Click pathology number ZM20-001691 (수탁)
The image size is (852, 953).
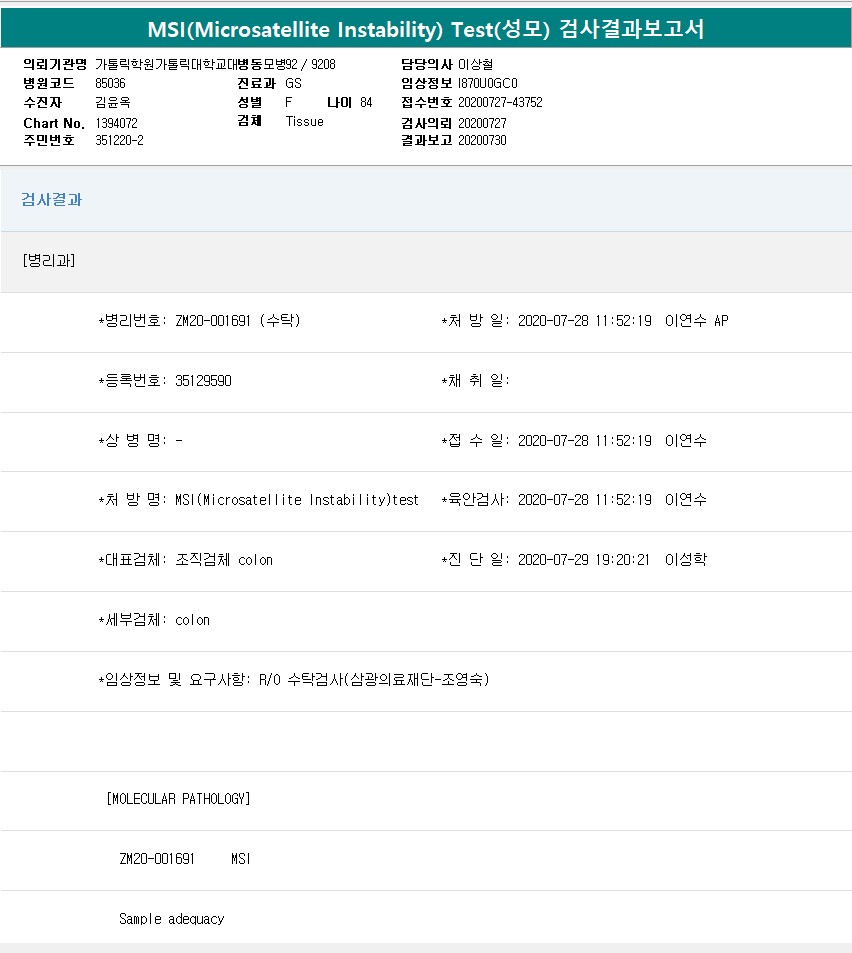coord(238,320)
